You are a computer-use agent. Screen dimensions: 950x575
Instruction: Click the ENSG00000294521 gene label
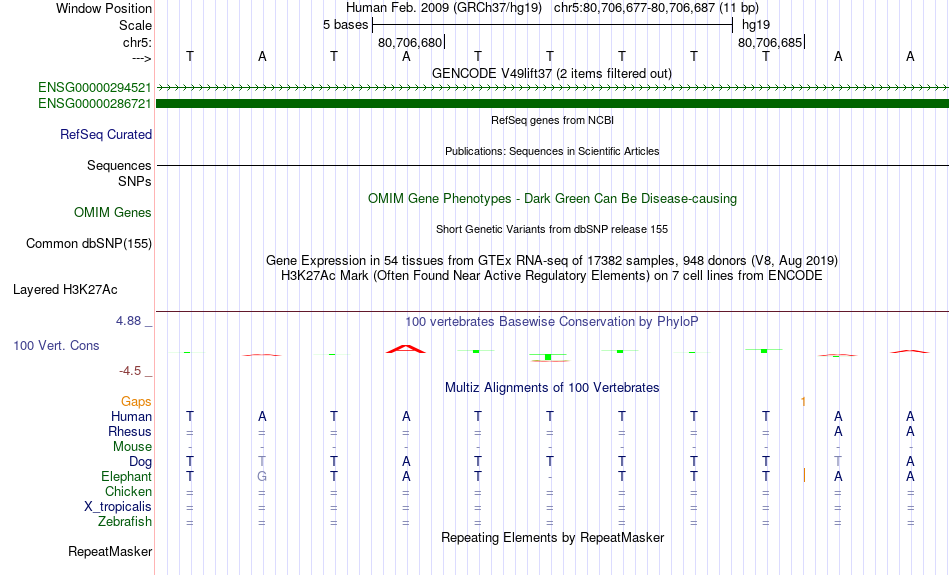click(95, 88)
